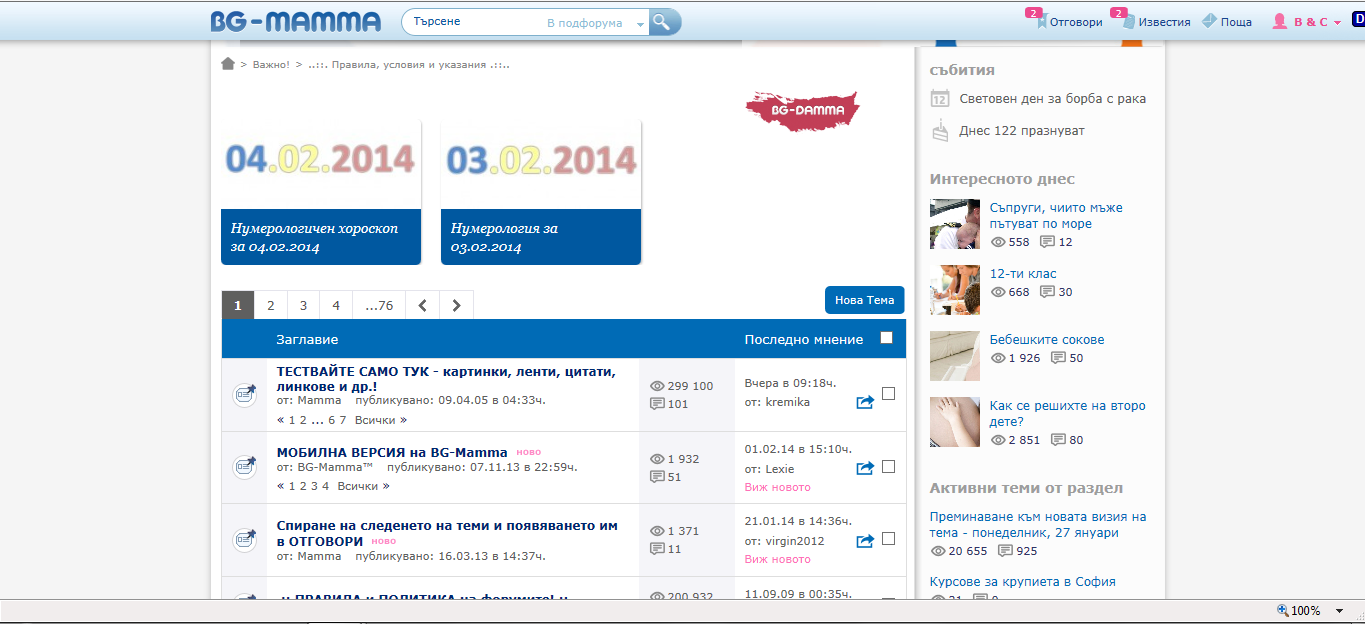Screen dimensions: 1365x624
Task: Jump to last post of МОБИЛНА ВЕРСИЯ topic
Action: [865, 467]
